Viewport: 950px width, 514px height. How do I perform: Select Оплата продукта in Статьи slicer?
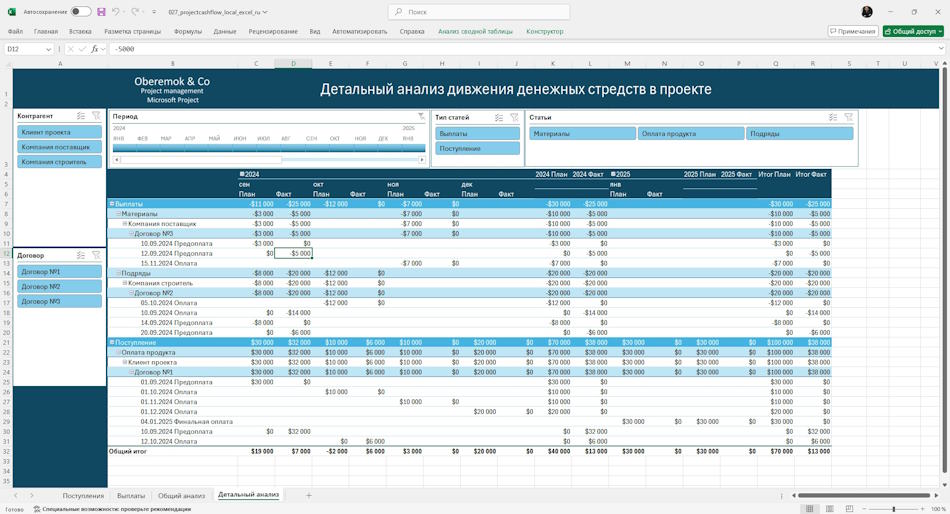(x=691, y=134)
